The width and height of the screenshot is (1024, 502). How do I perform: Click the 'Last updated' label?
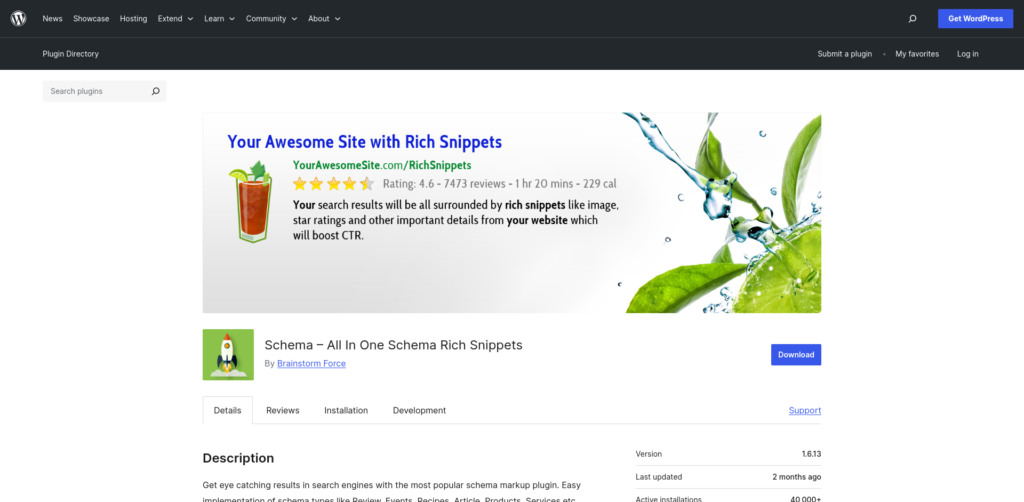point(658,477)
